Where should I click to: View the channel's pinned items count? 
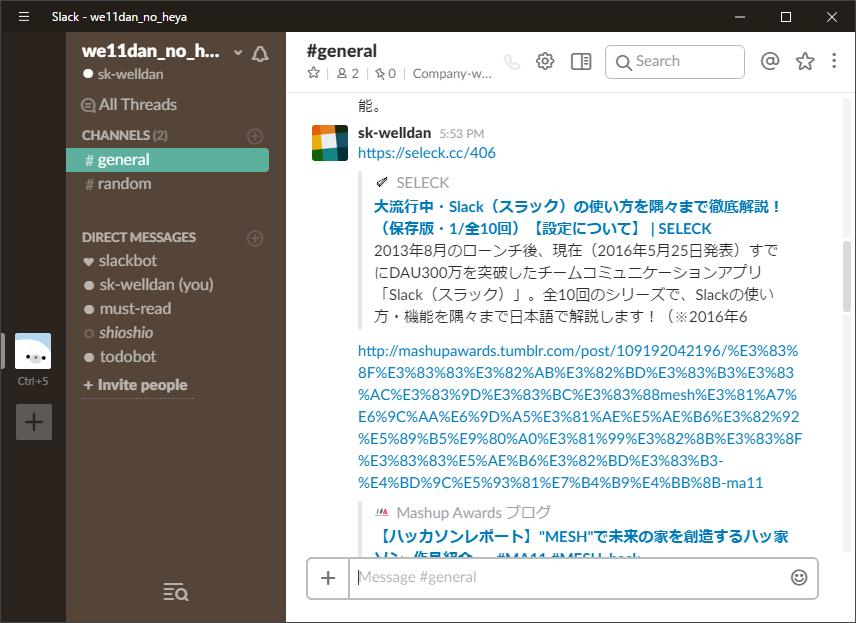(385, 74)
